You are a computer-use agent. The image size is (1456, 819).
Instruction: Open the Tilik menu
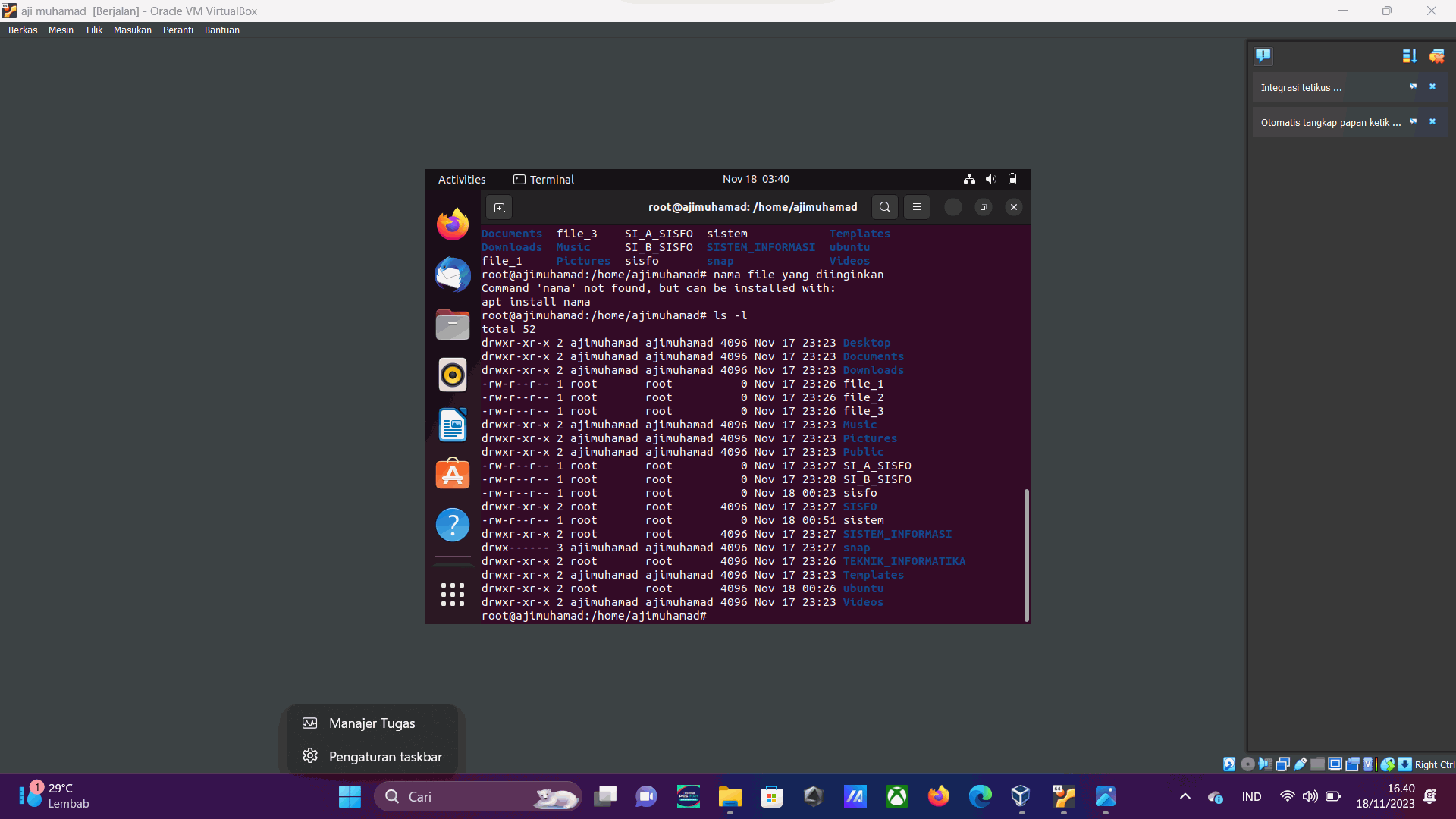pos(93,30)
